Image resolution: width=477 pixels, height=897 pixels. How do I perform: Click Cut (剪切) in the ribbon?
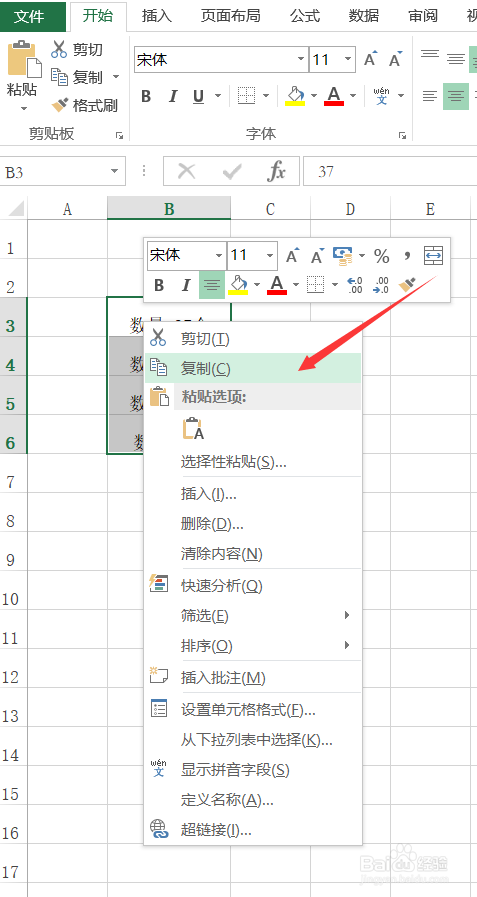77,49
